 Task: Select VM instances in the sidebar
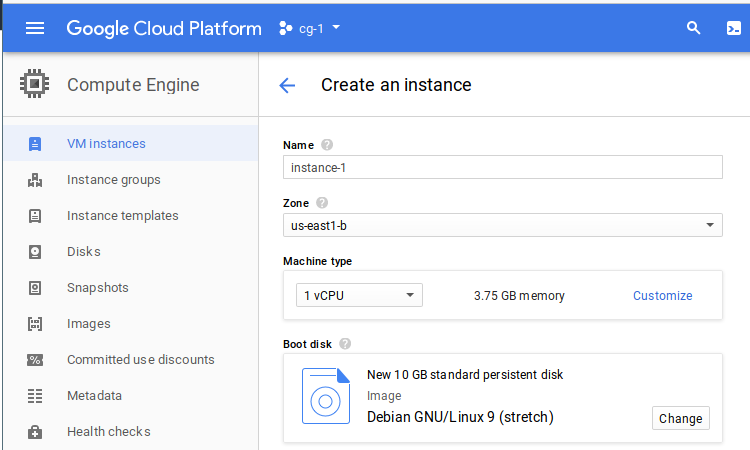point(106,144)
